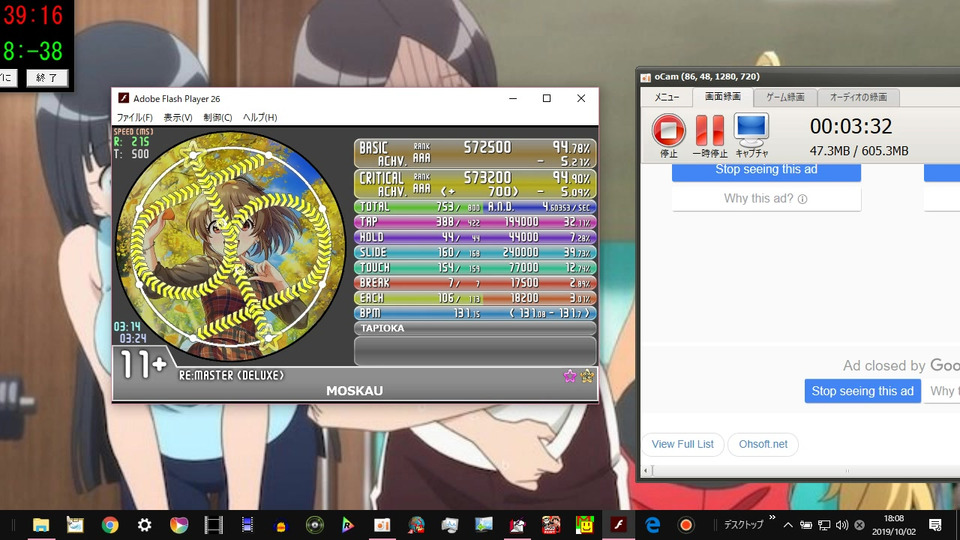The height and width of the screenshot is (540, 960).
Task: Show hidden system tray icons chevron
Action: [788, 525]
